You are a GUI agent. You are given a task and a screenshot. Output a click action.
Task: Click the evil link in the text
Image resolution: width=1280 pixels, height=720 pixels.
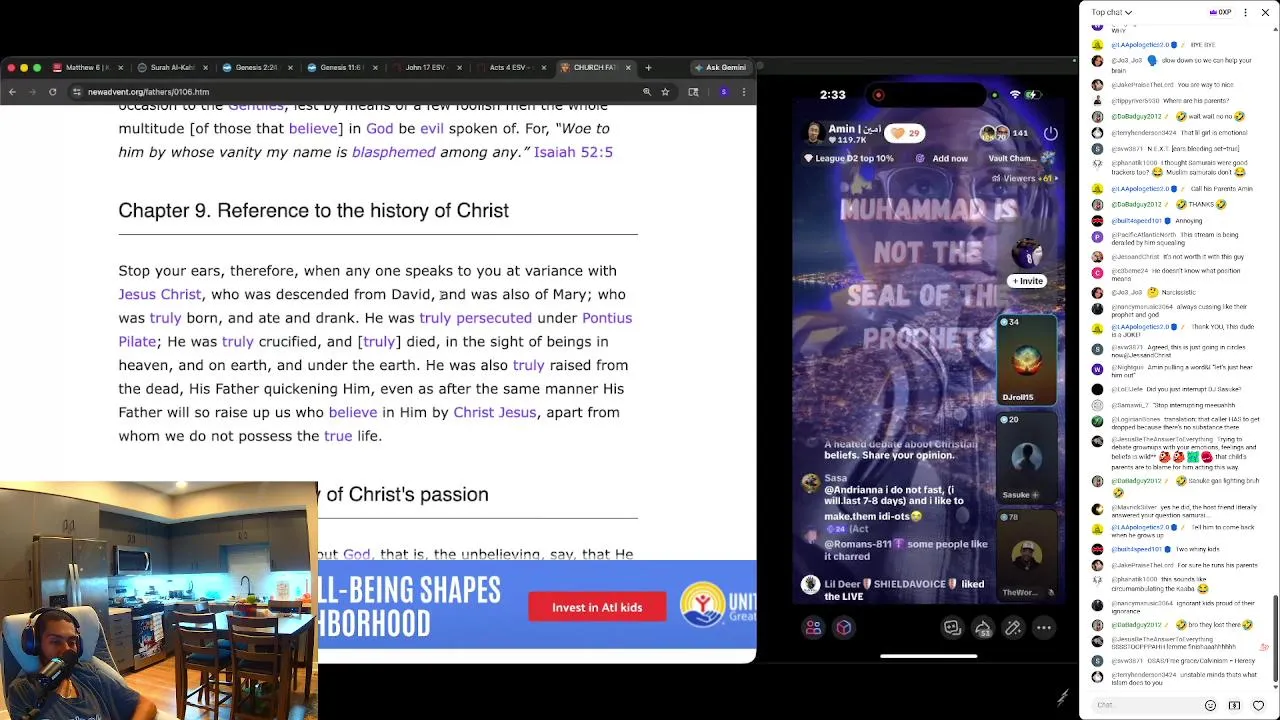431,128
